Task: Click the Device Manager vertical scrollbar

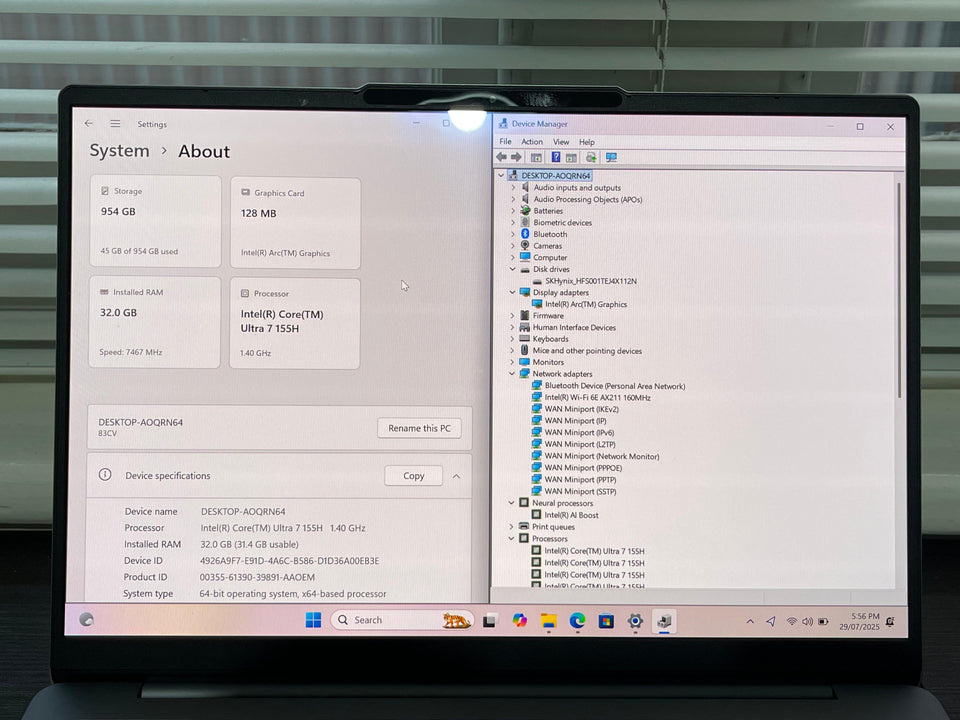Action: [899, 288]
